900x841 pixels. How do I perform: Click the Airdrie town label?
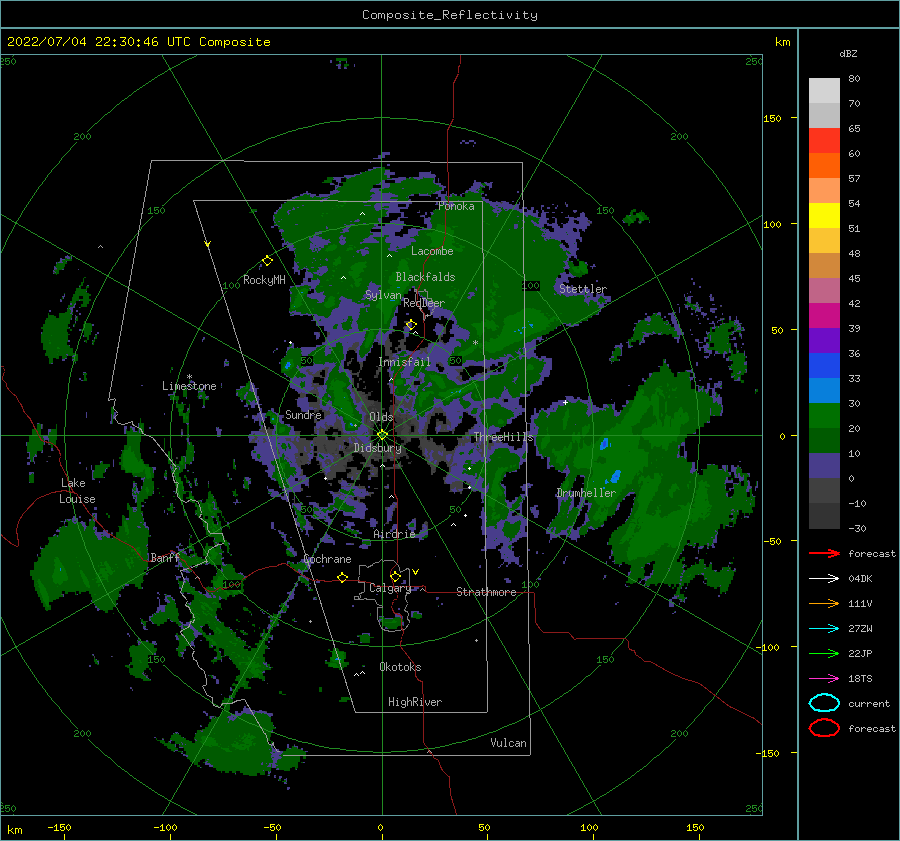(x=394, y=534)
